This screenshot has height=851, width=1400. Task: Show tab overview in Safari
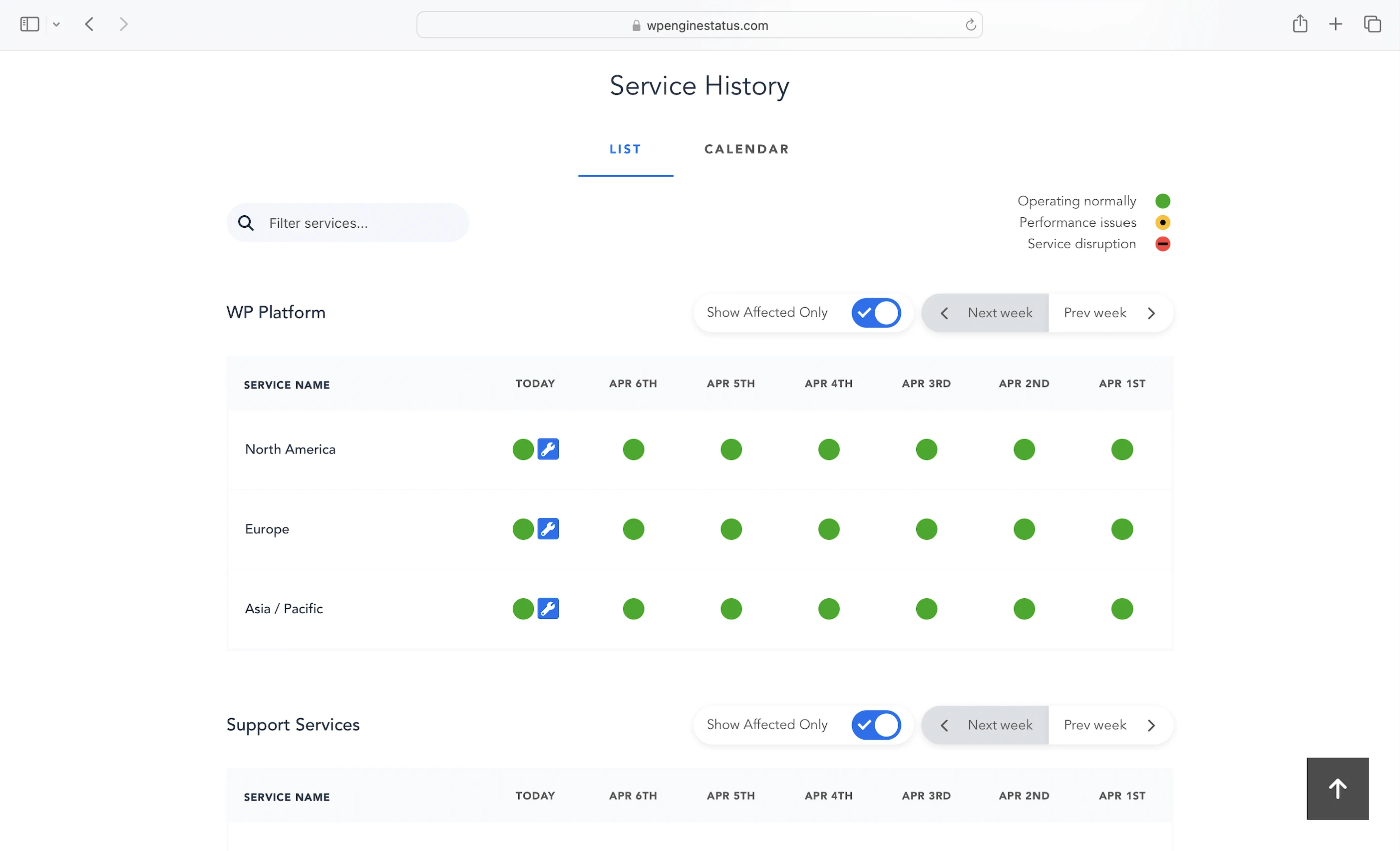(1372, 24)
